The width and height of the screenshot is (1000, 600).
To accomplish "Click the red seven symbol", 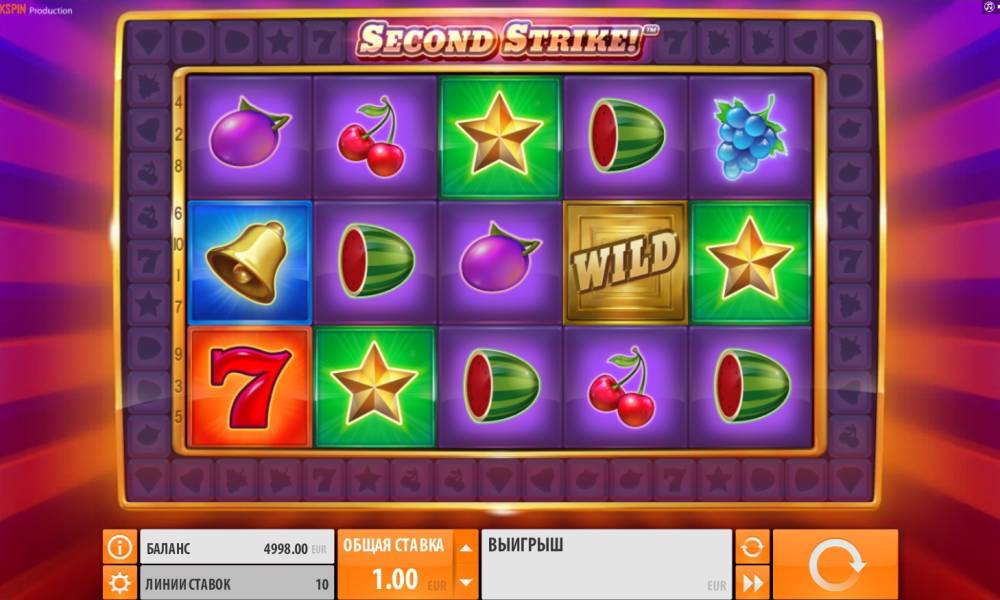I will [x=250, y=386].
